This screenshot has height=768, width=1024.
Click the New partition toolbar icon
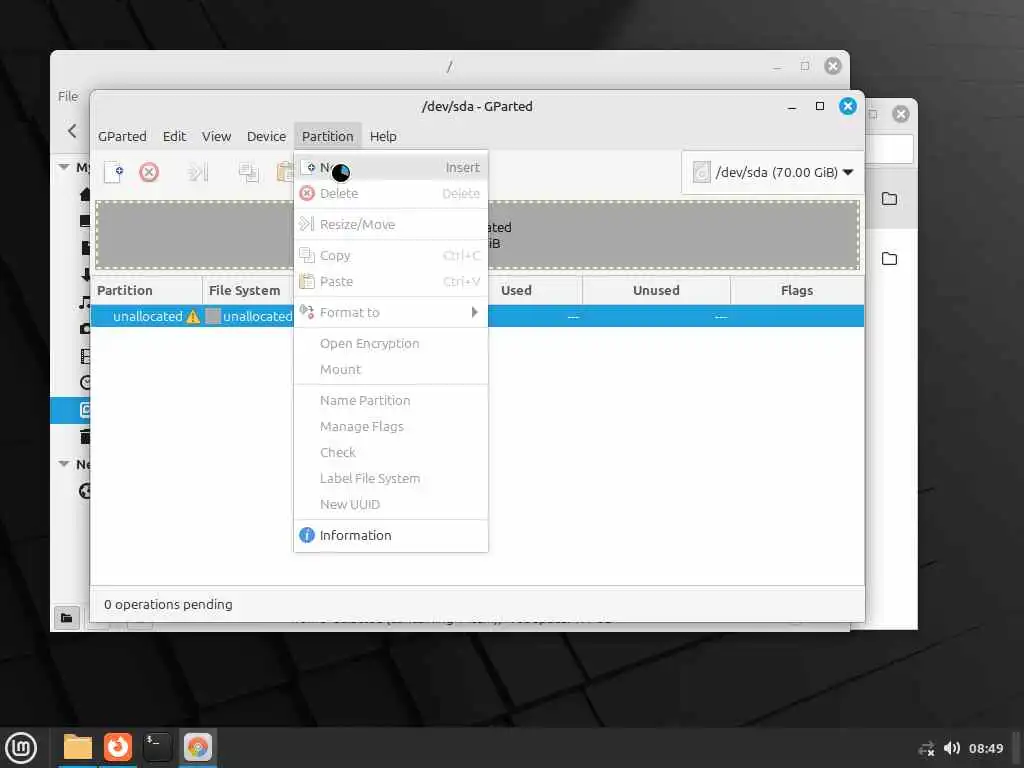(114, 172)
